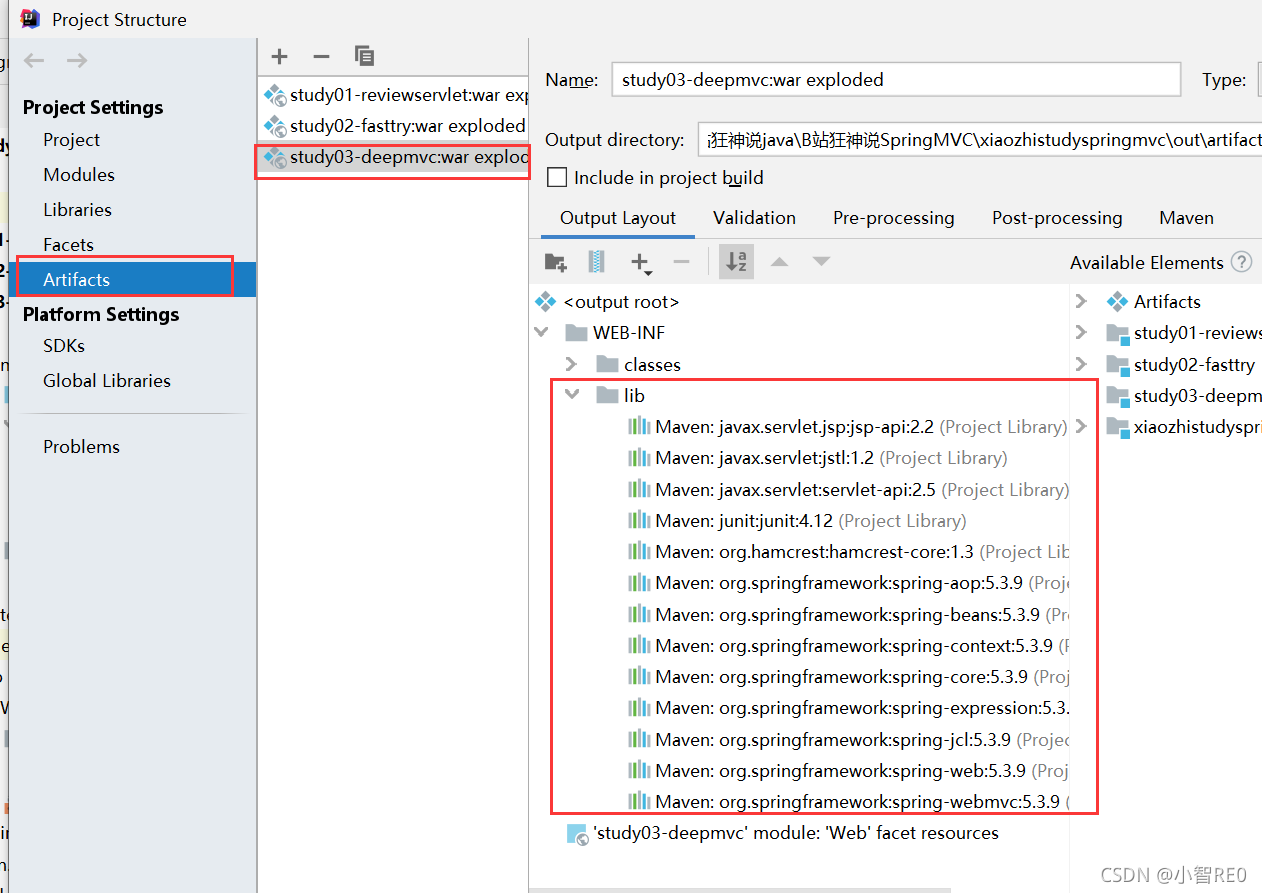Open Project settings page
Viewport: 1262px width, 893px height.
click(72, 140)
